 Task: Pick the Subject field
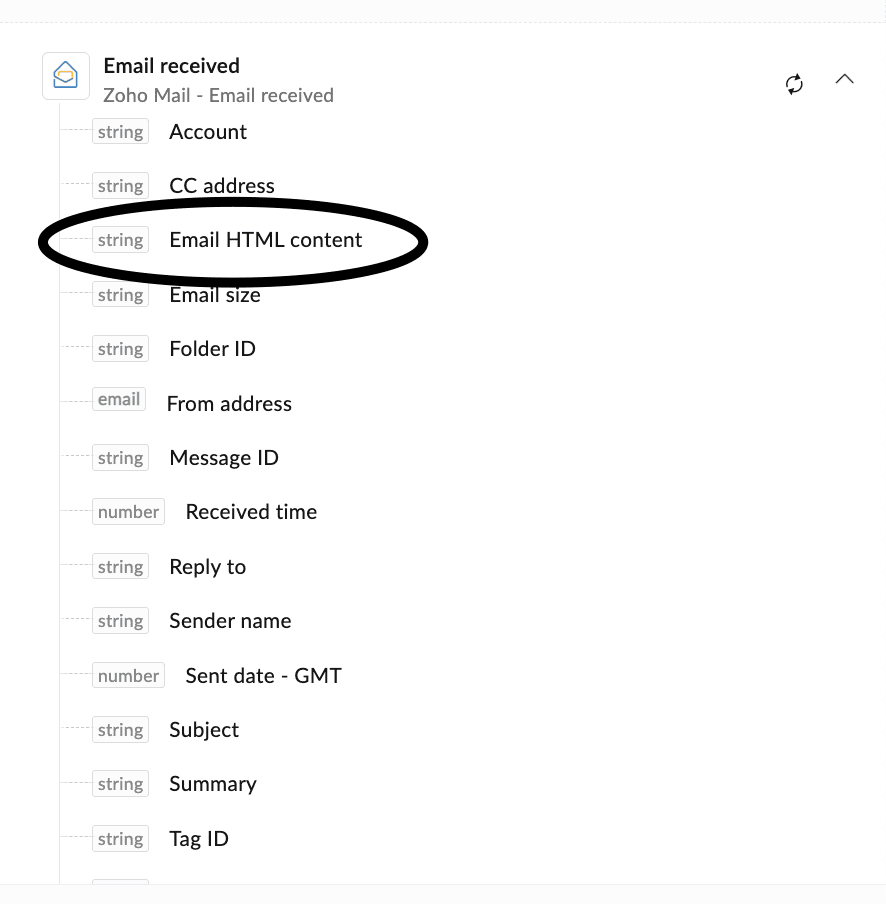(204, 730)
